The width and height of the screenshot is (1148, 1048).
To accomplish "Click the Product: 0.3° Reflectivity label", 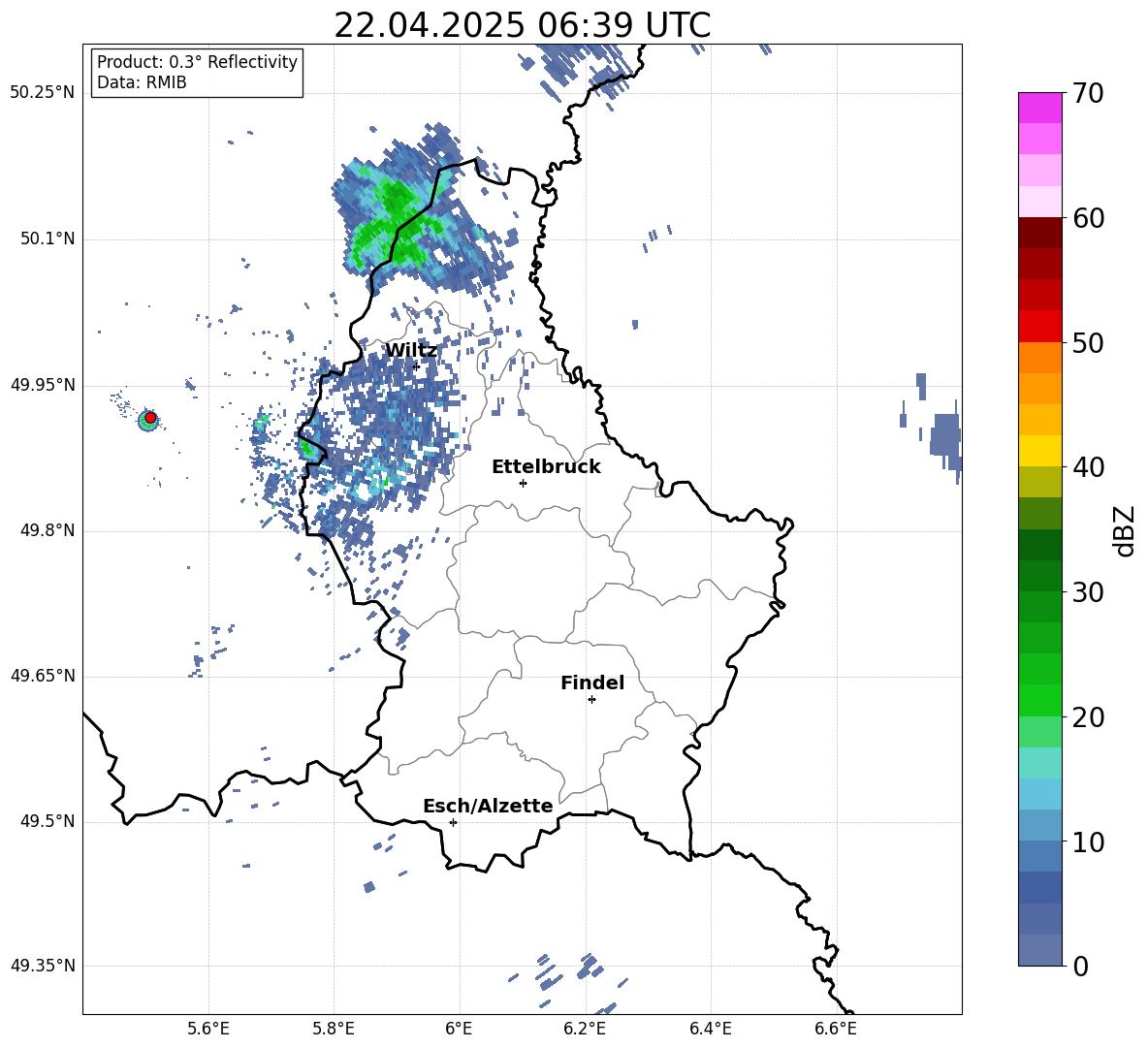I will point(197,62).
